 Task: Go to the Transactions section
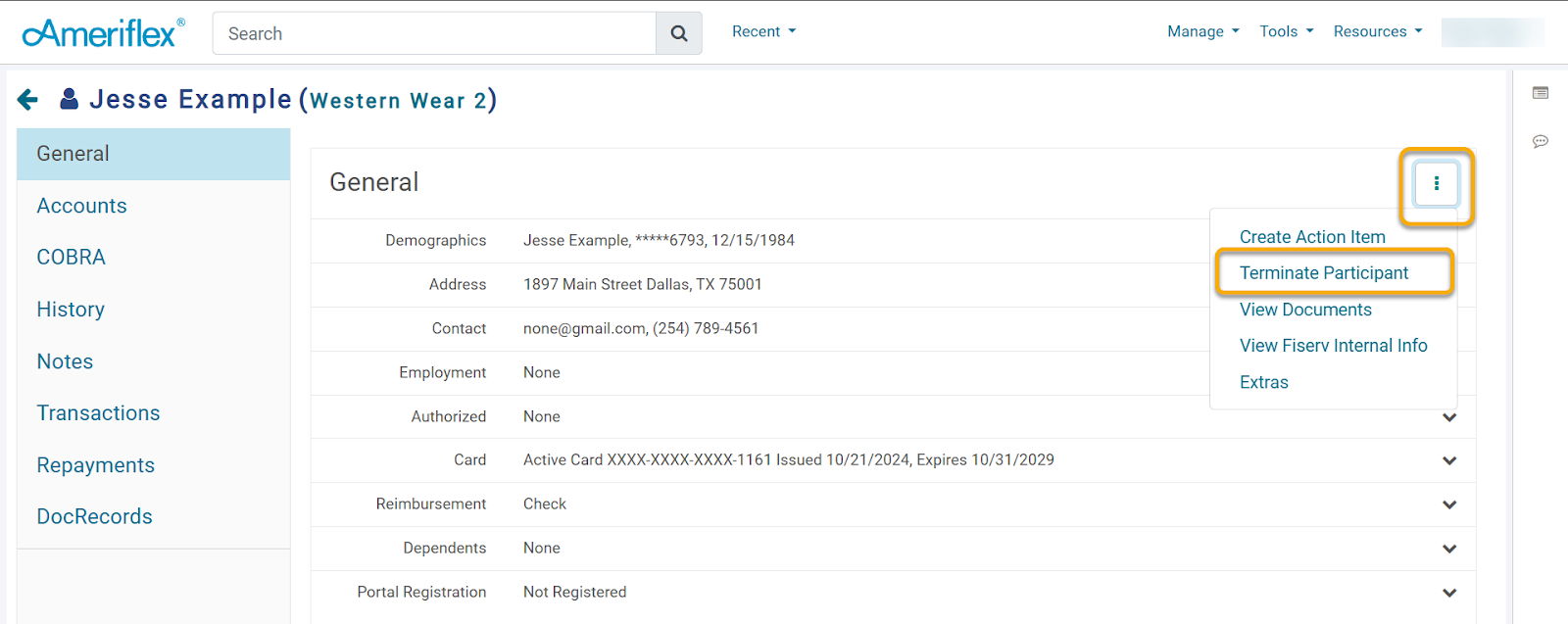click(98, 413)
